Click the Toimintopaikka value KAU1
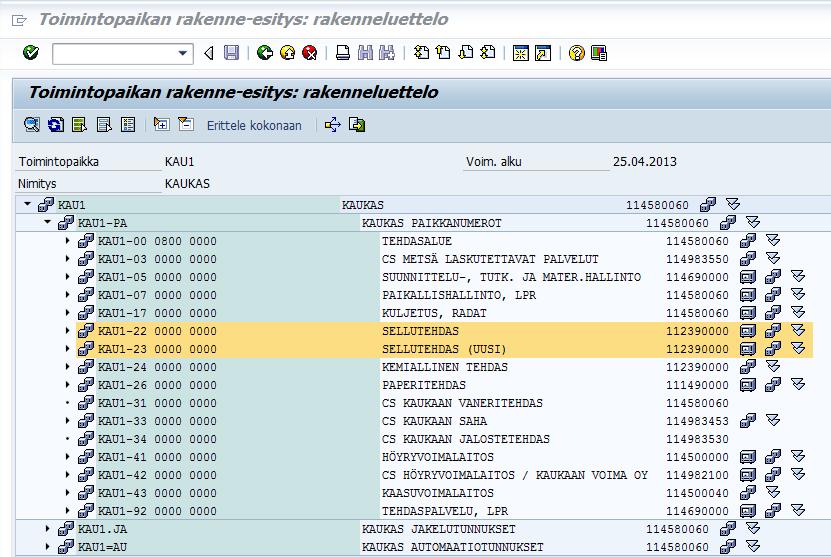Screen dimensions: 831x557 tap(180, 162)
